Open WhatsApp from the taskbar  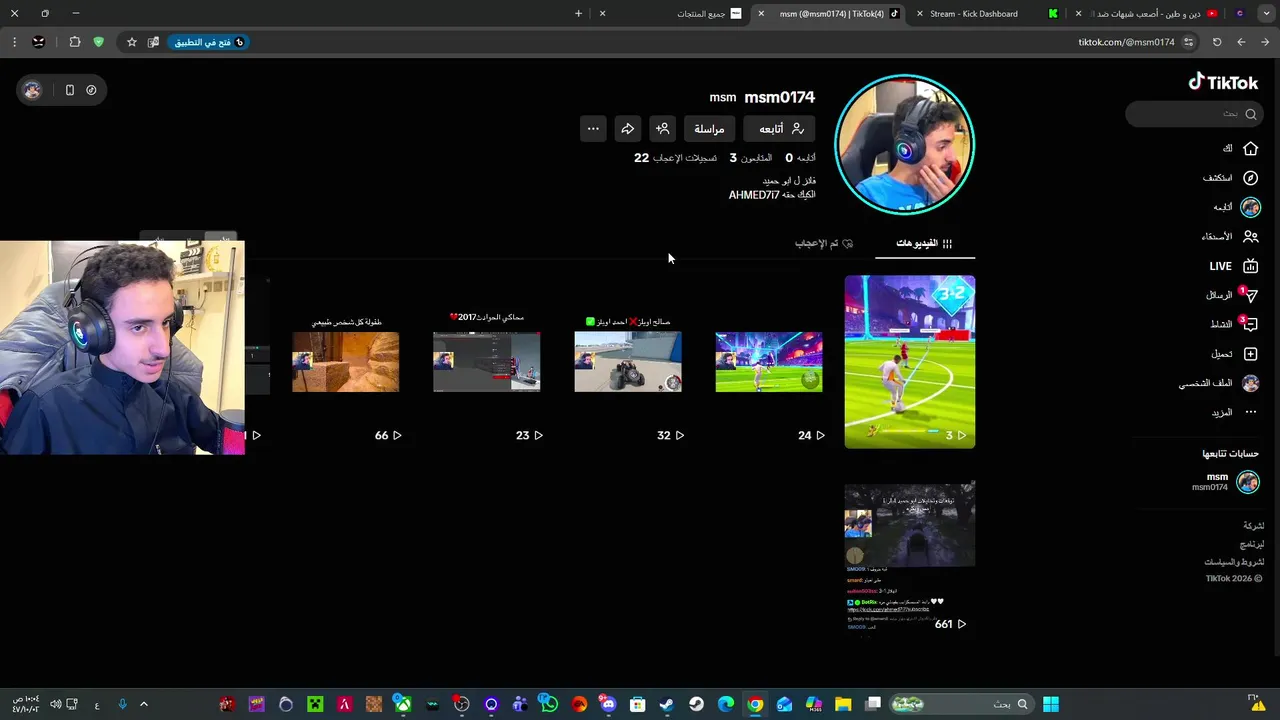point(549,705)
